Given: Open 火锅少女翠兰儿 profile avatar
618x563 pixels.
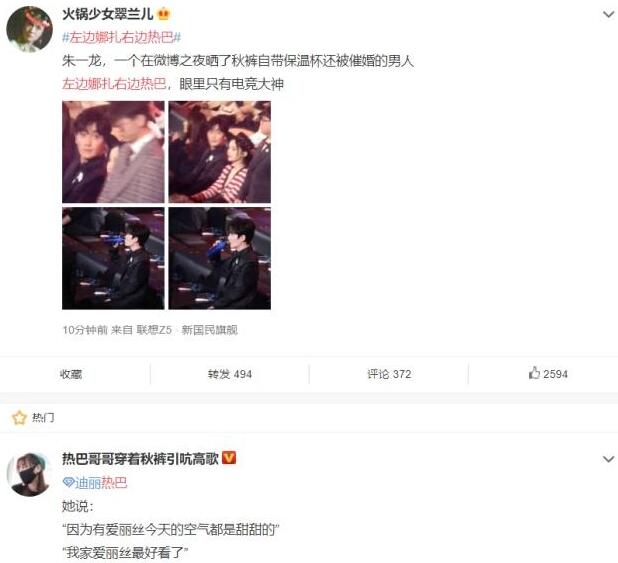Looking at the screenshot, I should coord(29,30).
